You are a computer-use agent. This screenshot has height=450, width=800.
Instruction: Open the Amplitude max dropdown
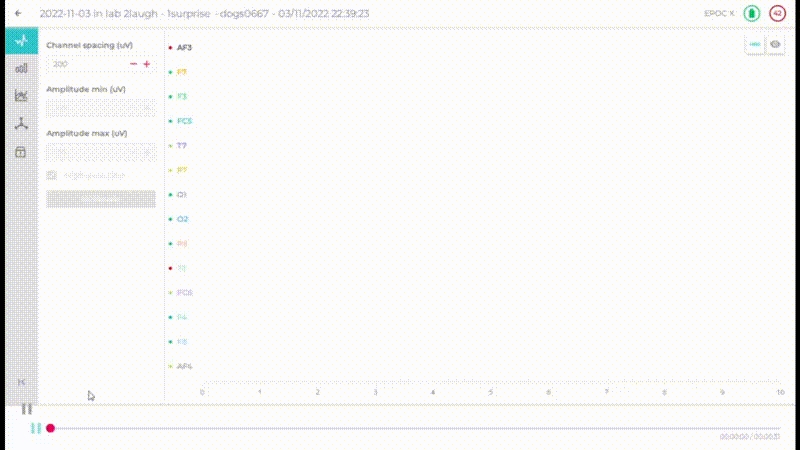(100, 152)
